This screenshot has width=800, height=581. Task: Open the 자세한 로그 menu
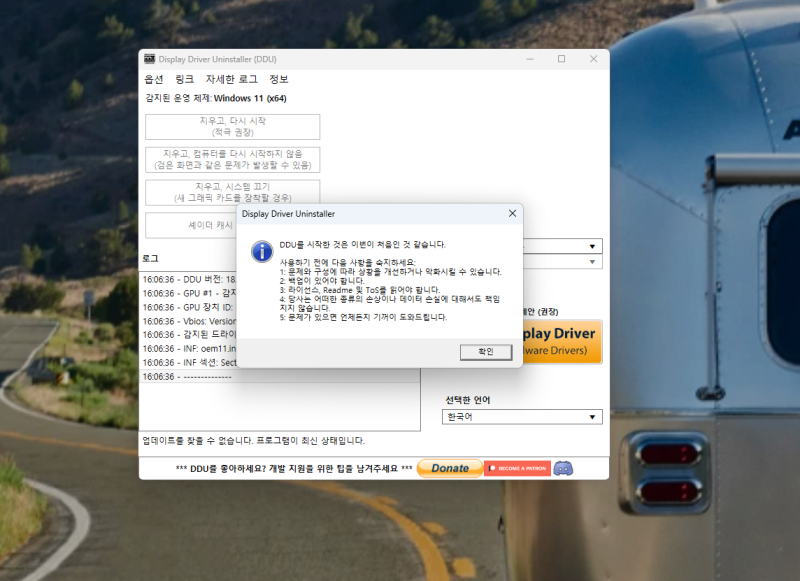click(x=231, y=79)
